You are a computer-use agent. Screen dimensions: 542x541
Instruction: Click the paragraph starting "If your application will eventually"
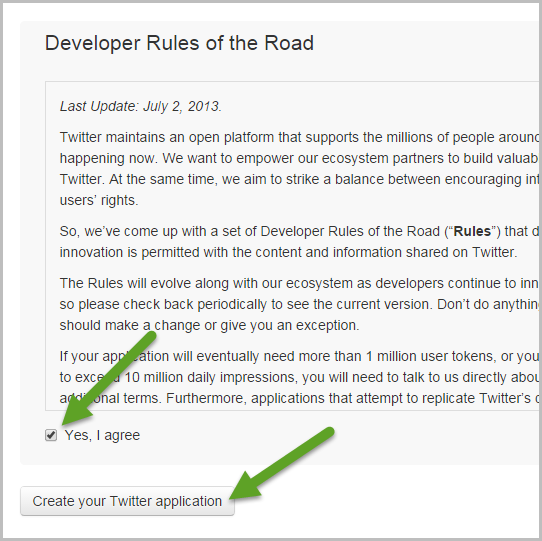coord(299,377)
